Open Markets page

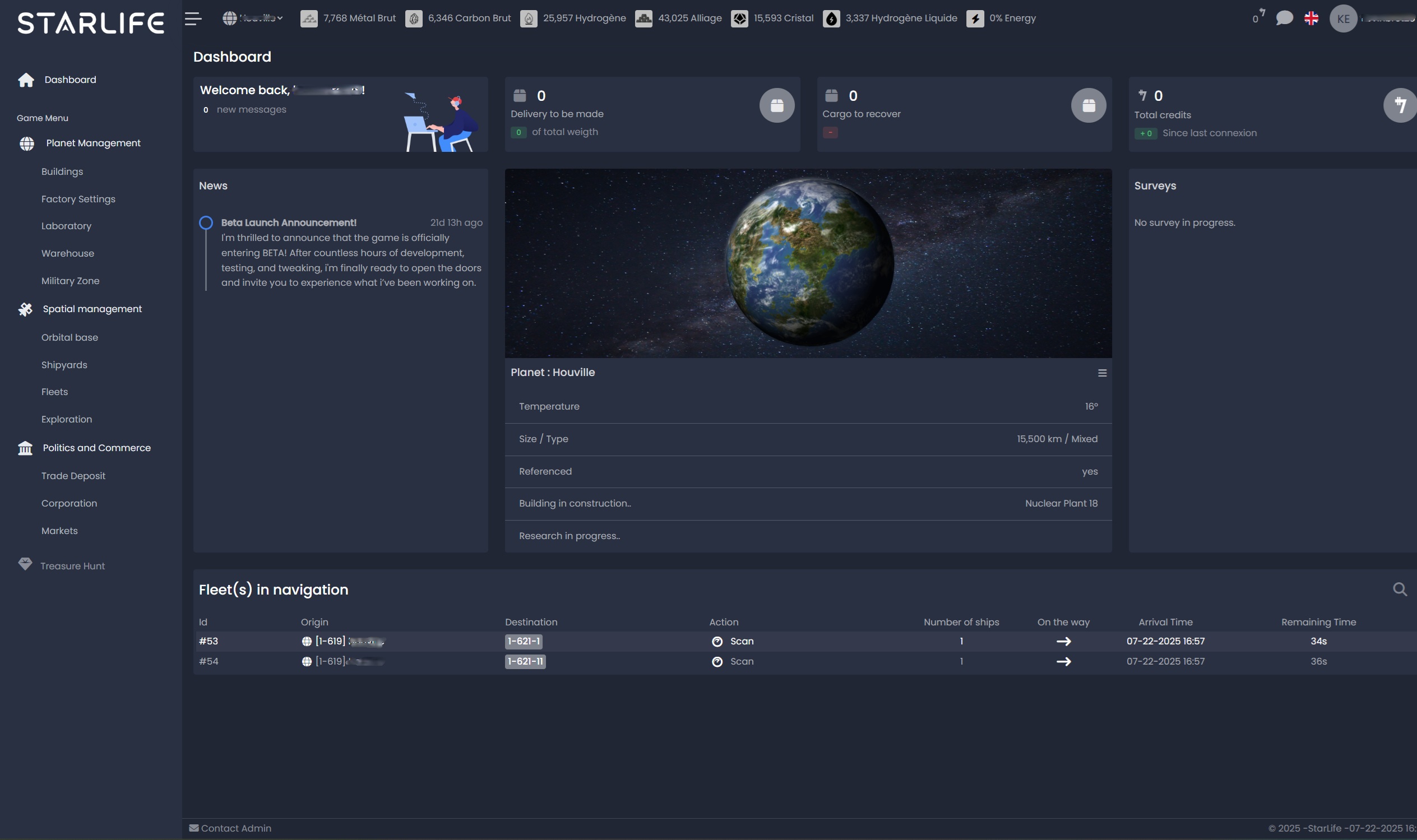point(59,531)
